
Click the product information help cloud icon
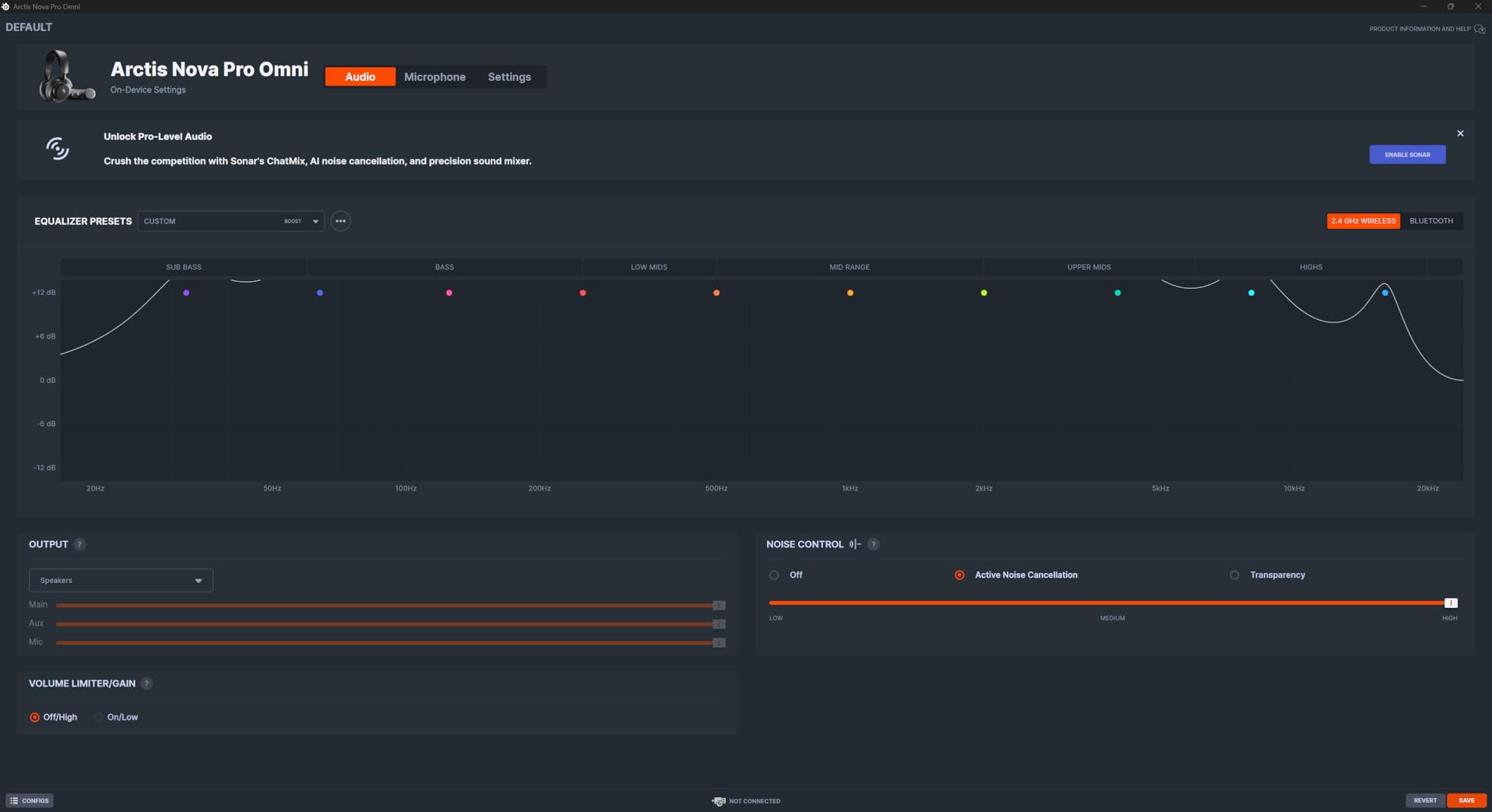pos(1480,29)
